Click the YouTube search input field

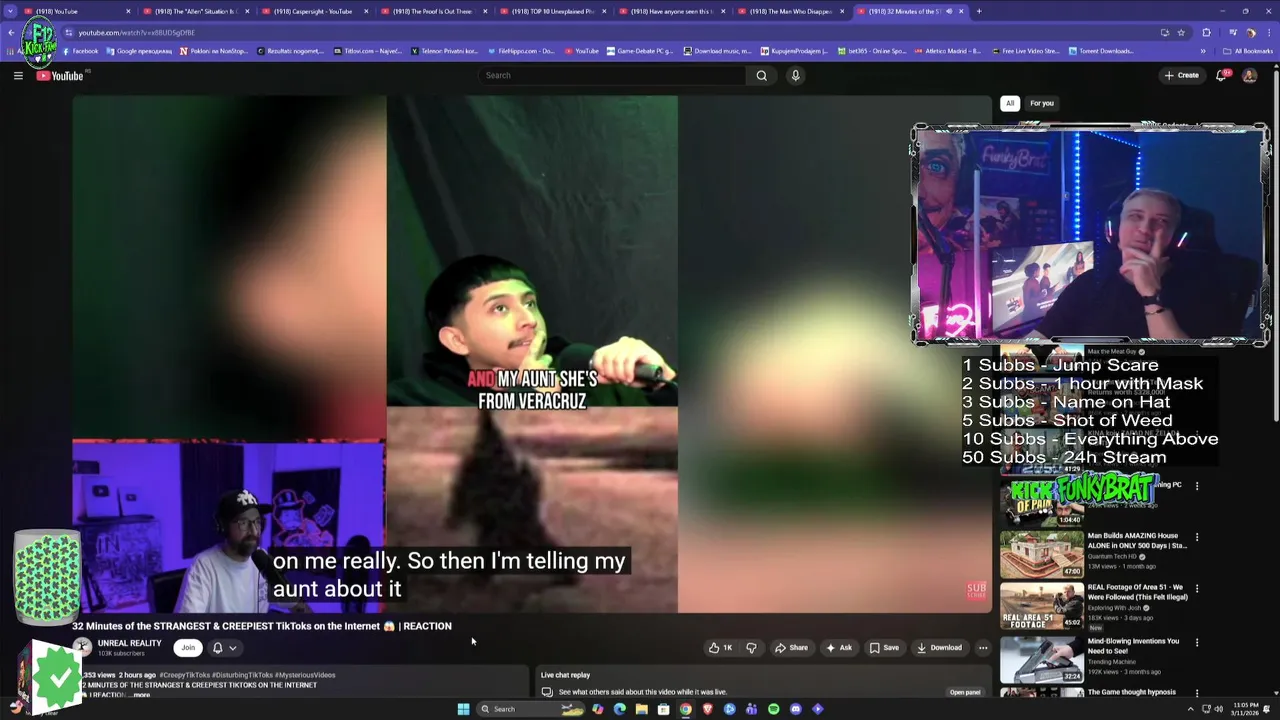(612, 75)
